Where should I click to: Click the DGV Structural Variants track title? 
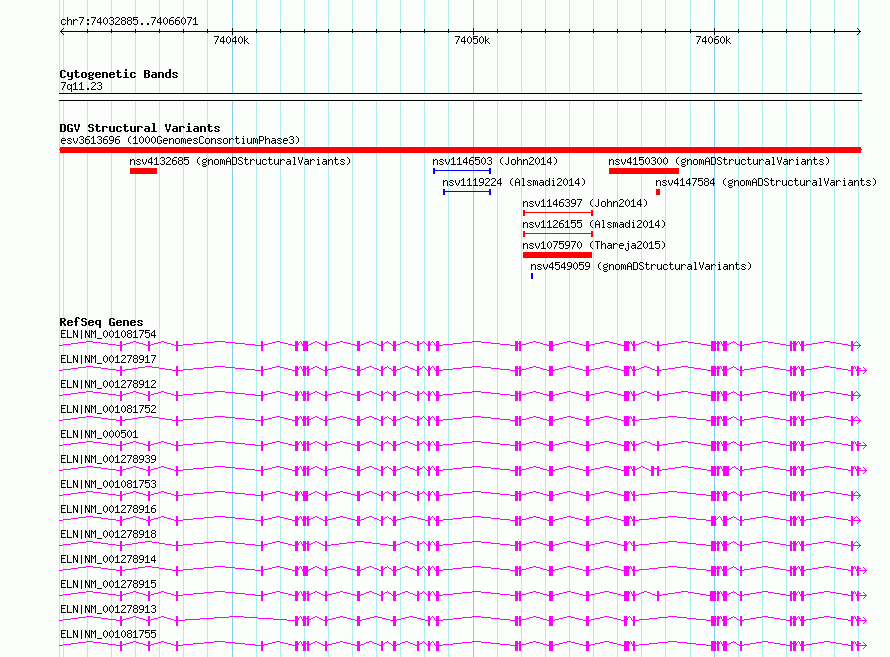tap(140, 128)
